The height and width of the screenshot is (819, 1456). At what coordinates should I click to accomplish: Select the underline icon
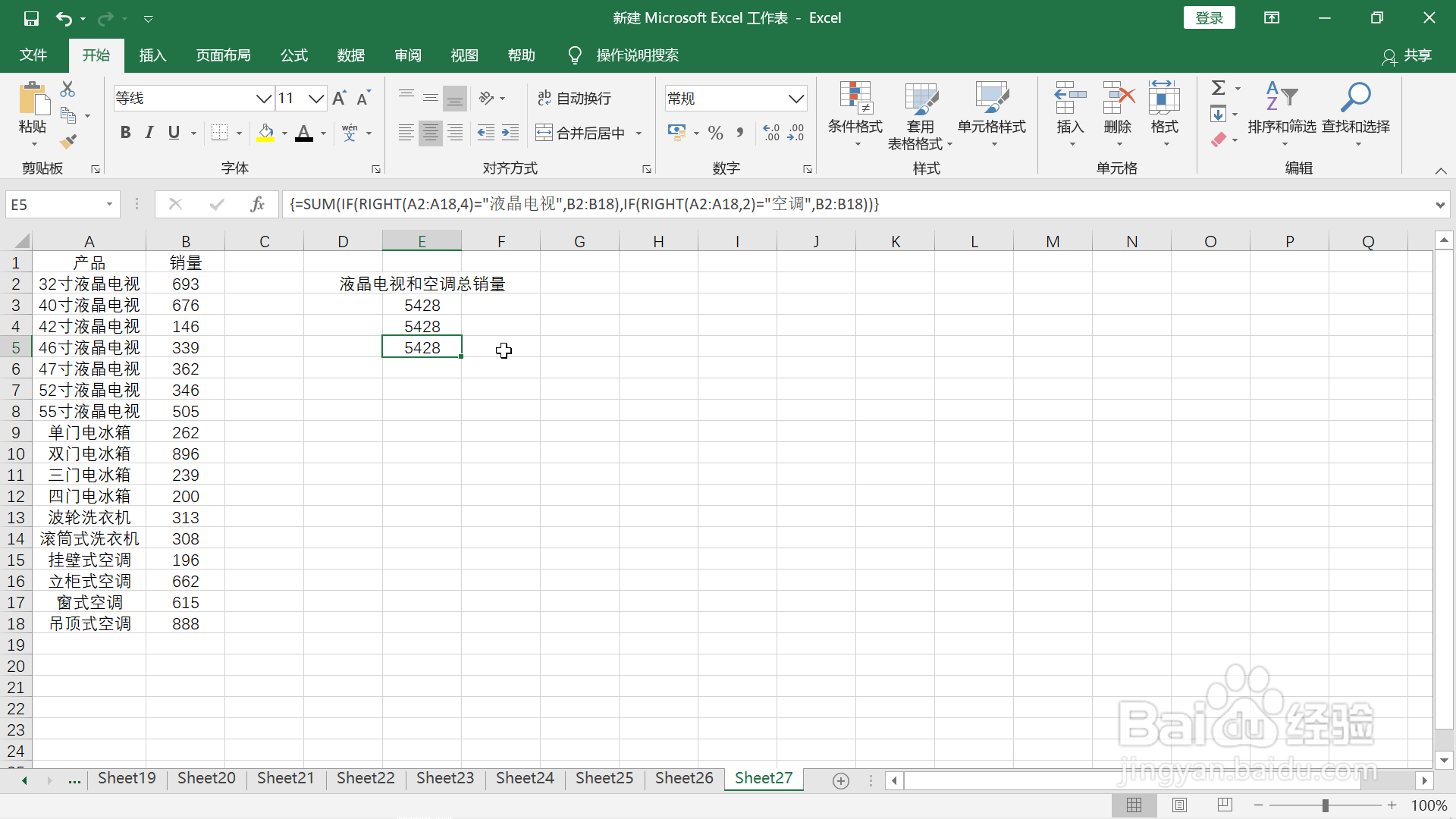tap(173, 133)
